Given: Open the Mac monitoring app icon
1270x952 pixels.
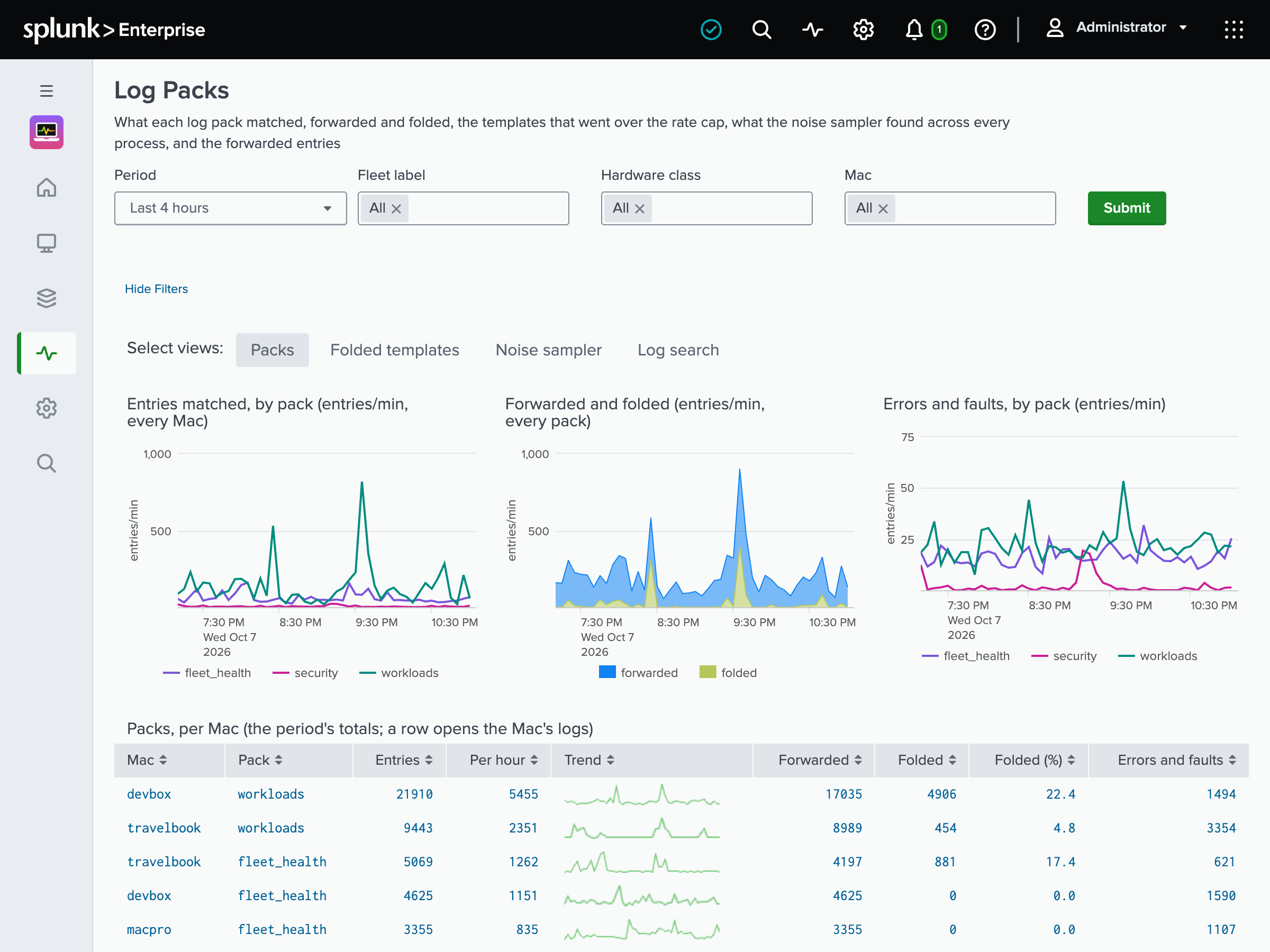Looking at the screenshot, I should (x=47, y=132).
